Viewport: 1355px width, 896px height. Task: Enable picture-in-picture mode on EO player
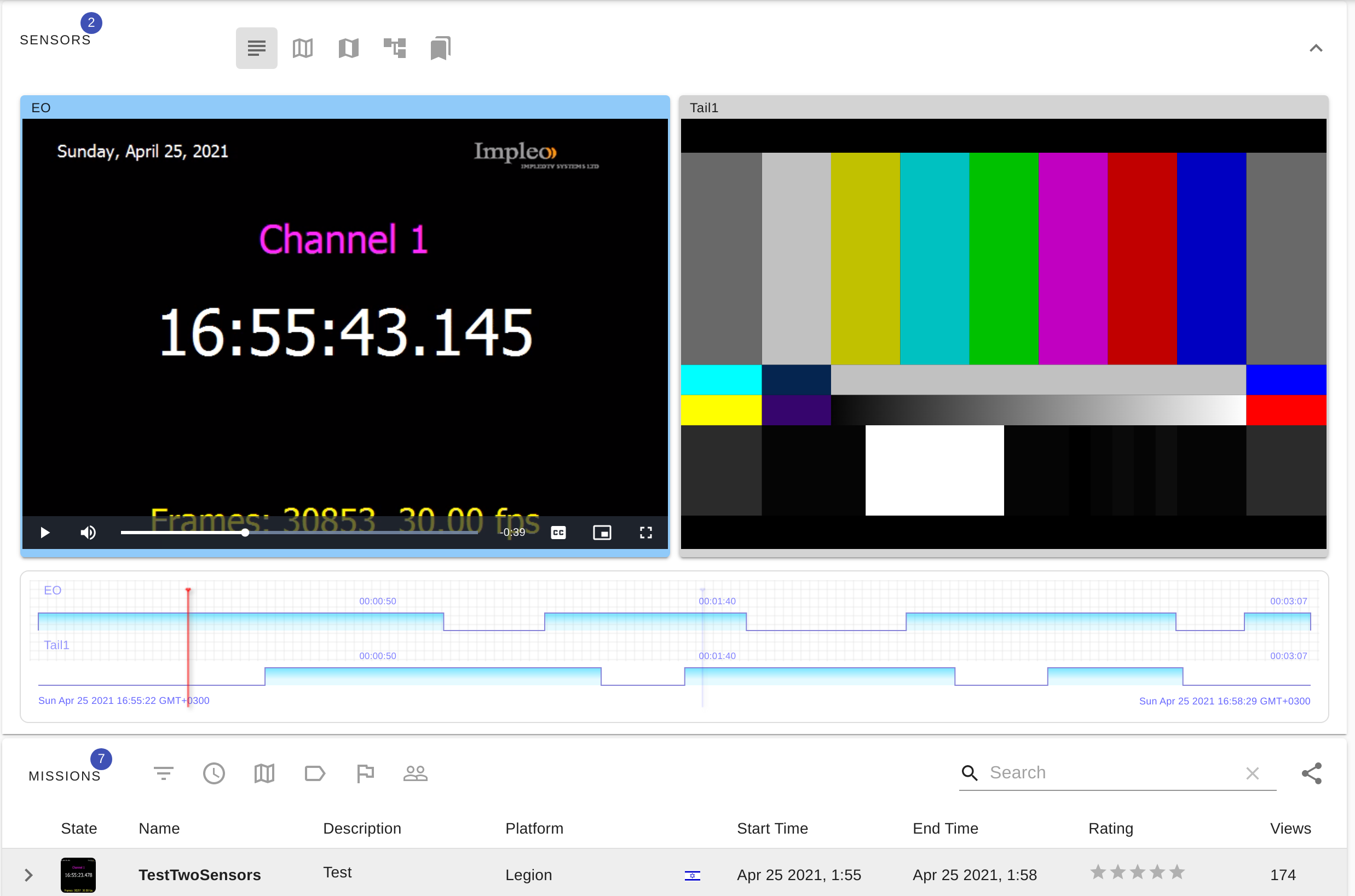(x=602, y=532)
